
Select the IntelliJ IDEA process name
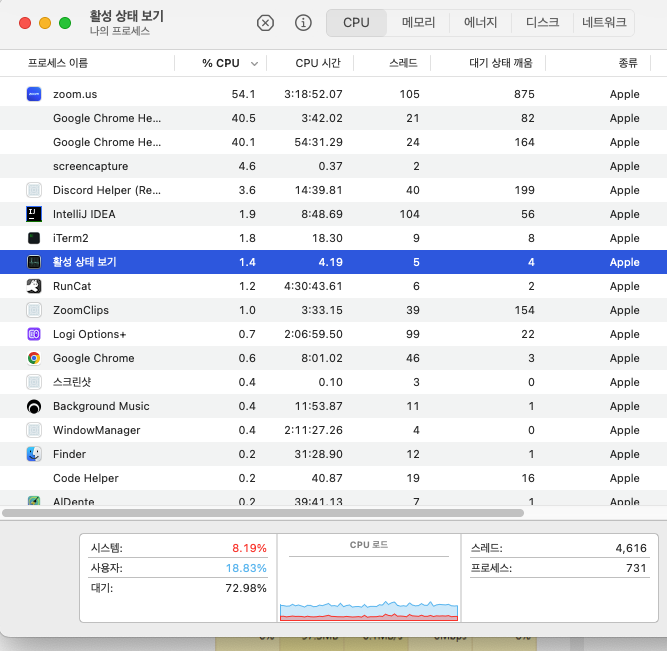84,214
